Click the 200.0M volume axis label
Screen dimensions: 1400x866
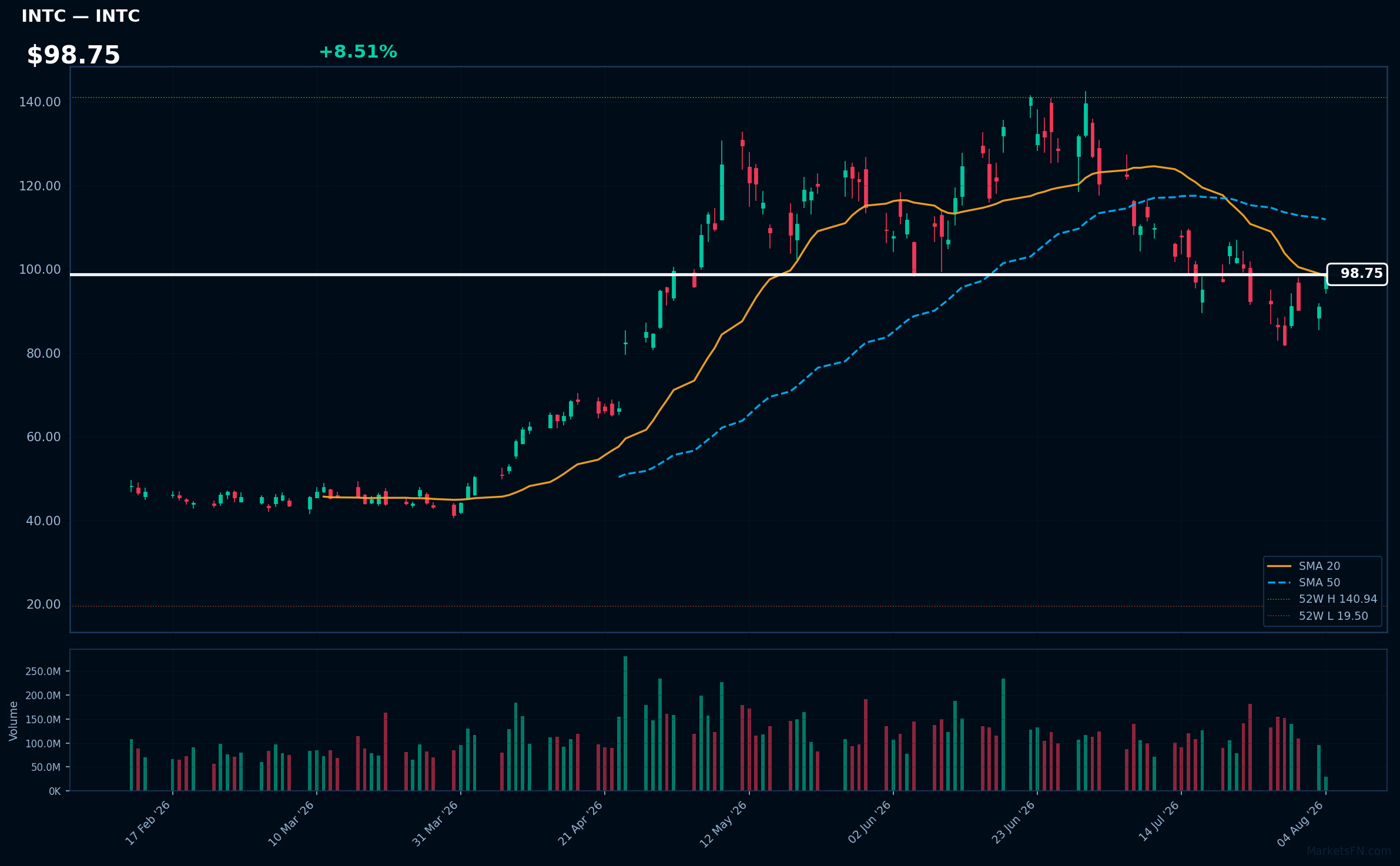click(43, 696)
